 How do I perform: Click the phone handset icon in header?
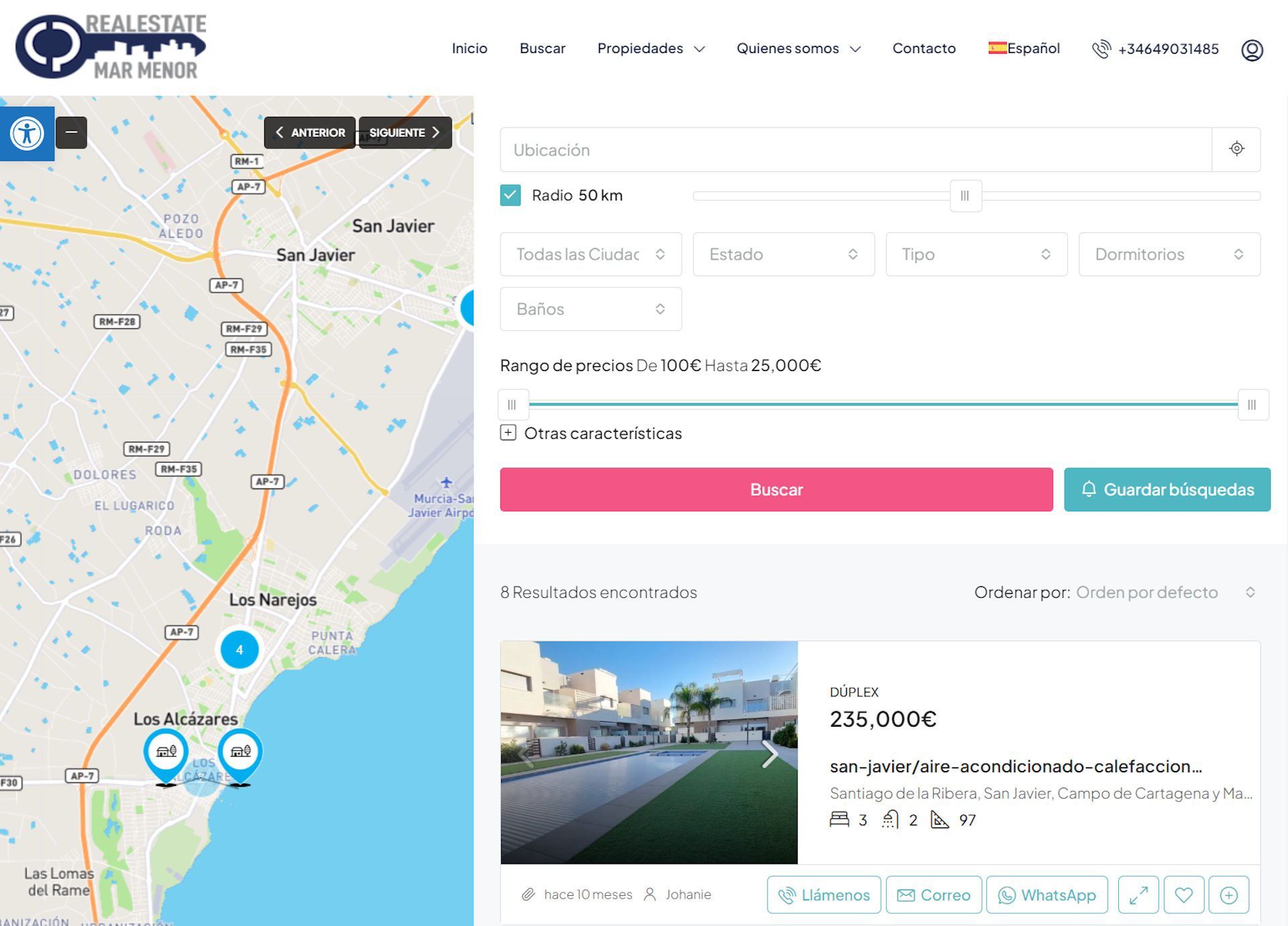coord(1101,49)
